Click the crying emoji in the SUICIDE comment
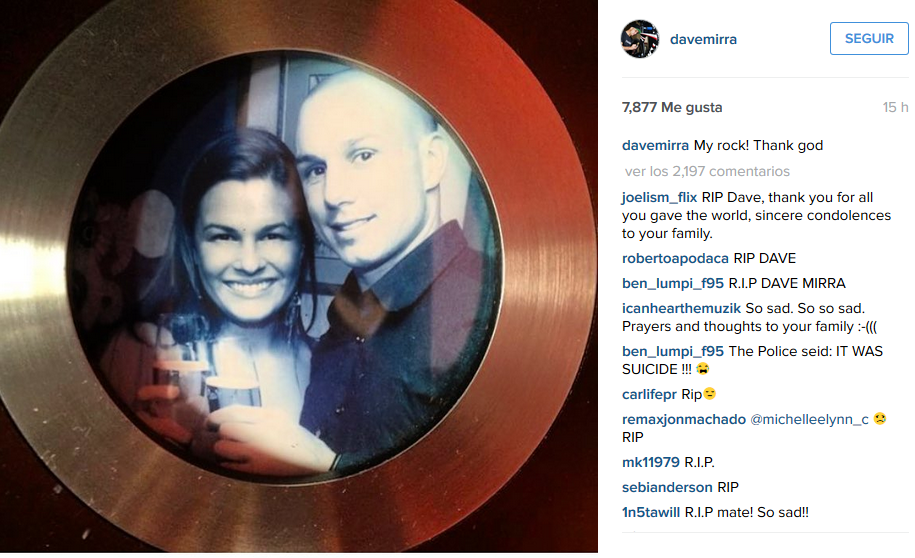 703,369
